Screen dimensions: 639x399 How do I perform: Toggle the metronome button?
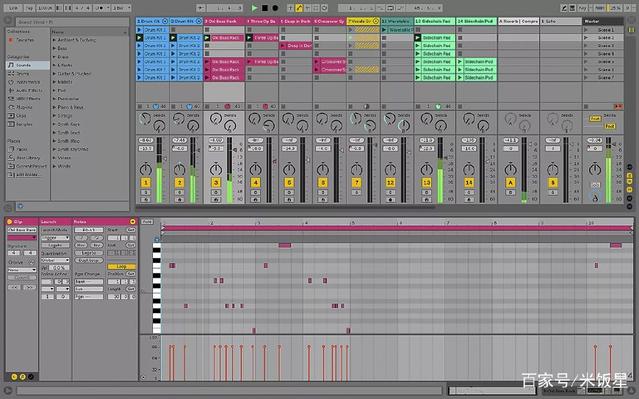coord(101,8)
